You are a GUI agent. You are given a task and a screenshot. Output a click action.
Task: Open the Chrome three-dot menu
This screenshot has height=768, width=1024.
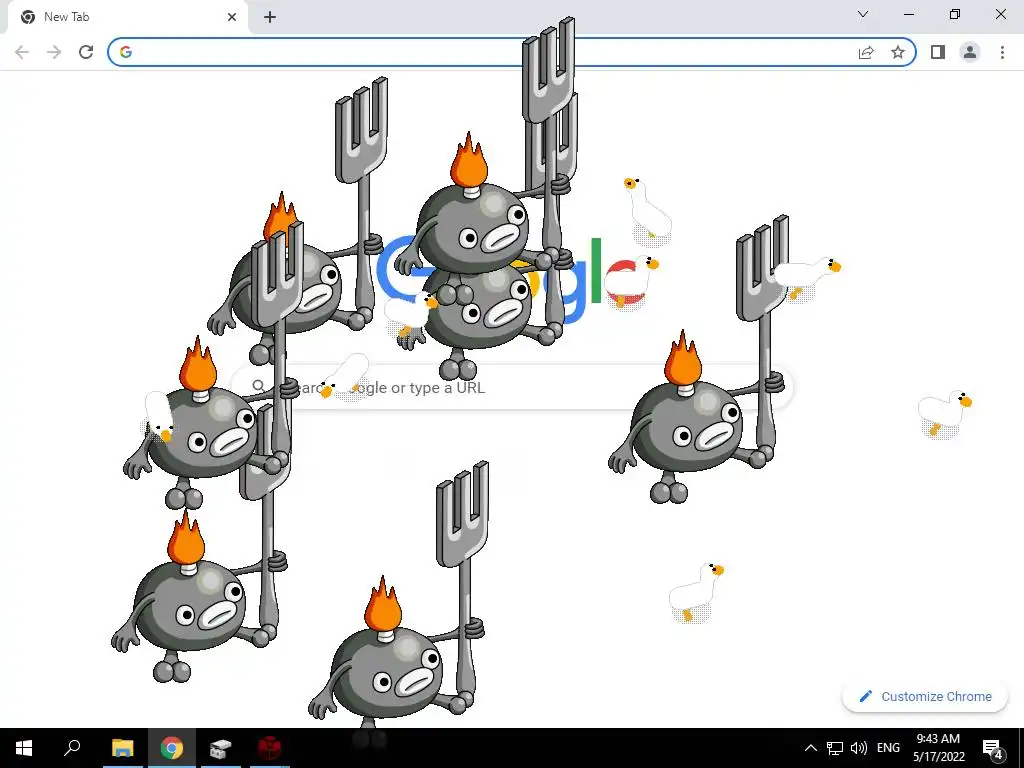pos(1002,52)
